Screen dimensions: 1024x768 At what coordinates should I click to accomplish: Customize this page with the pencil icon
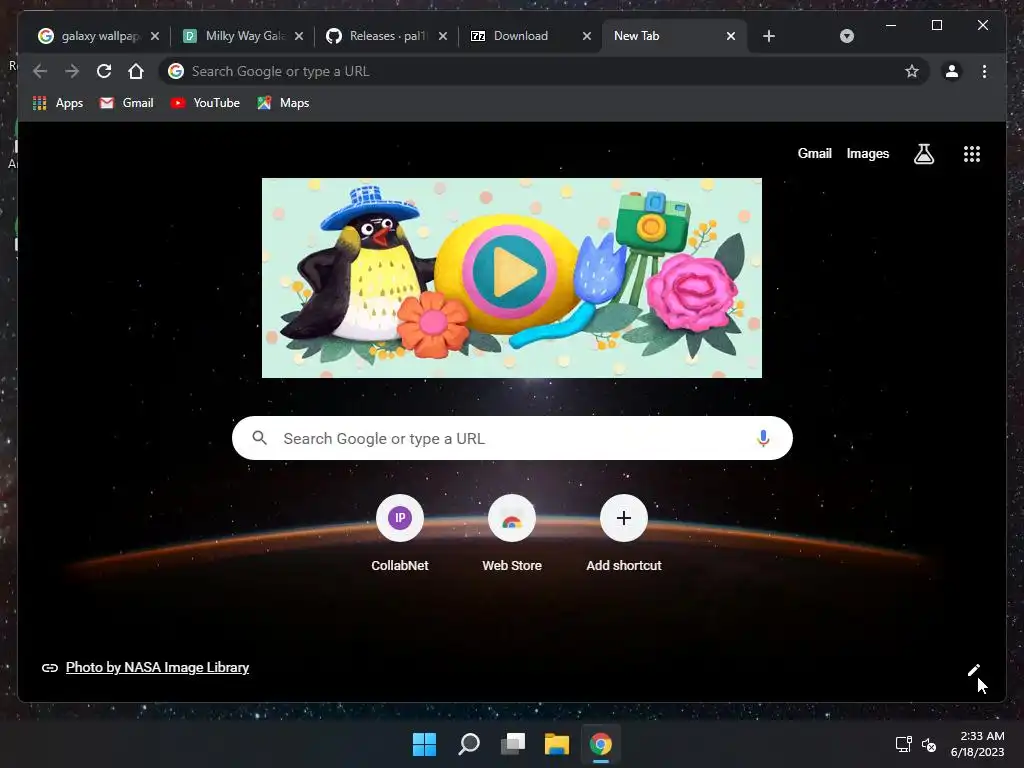pos(973,671)
